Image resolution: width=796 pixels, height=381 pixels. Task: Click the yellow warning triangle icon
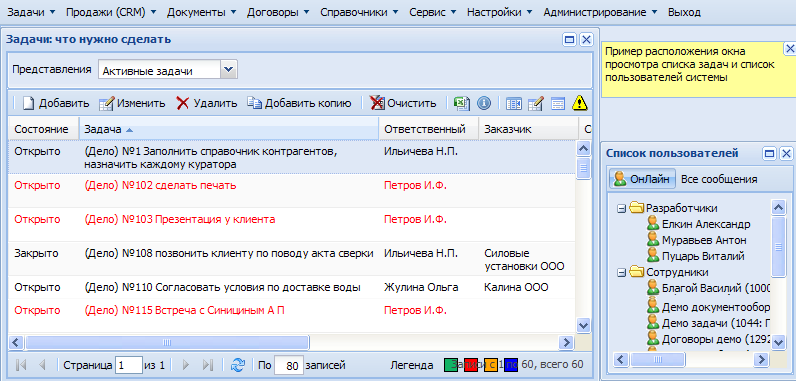tap(580, 103)
